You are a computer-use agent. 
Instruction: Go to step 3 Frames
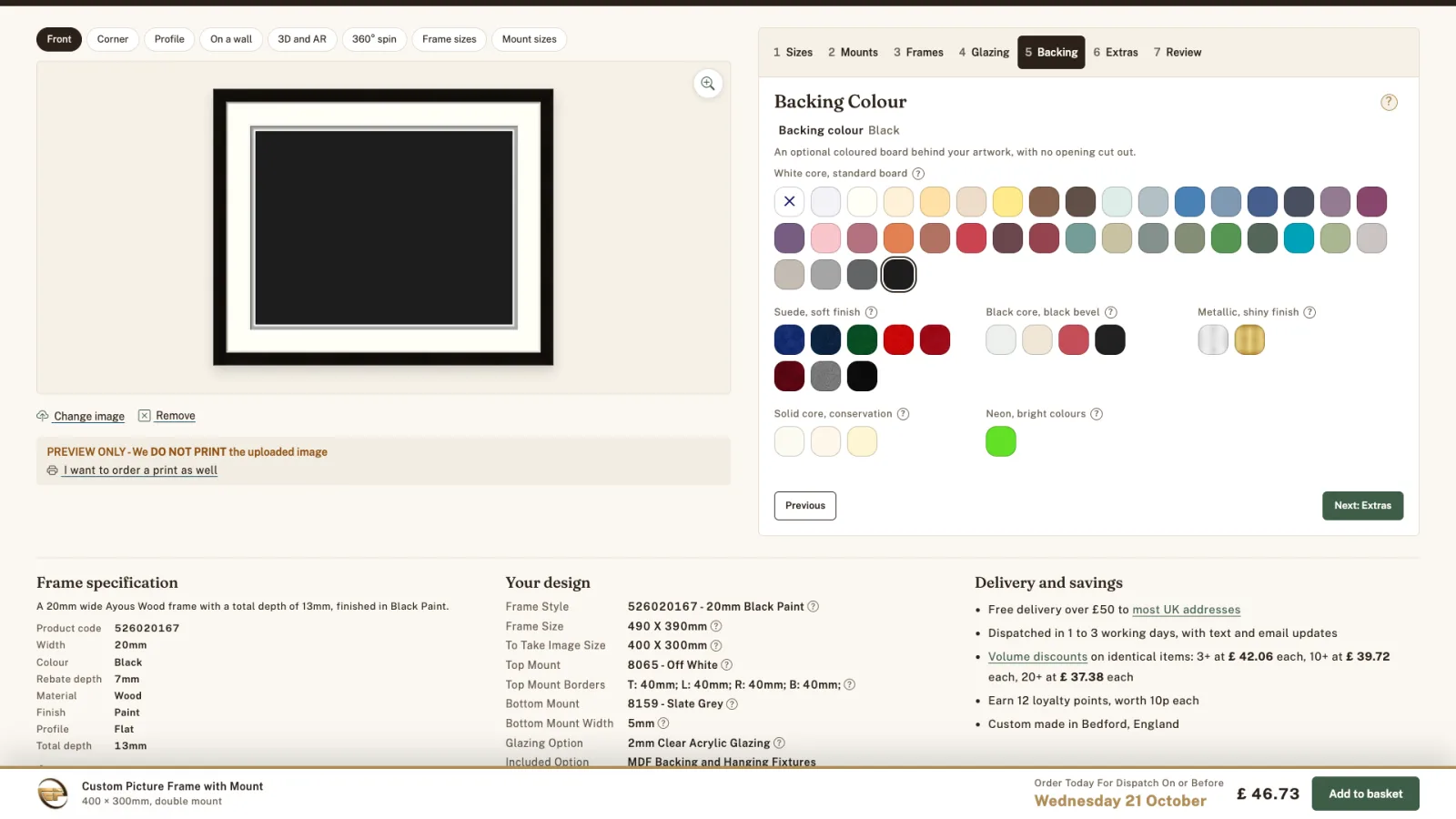pyautogui.click(x=918, y=53)
